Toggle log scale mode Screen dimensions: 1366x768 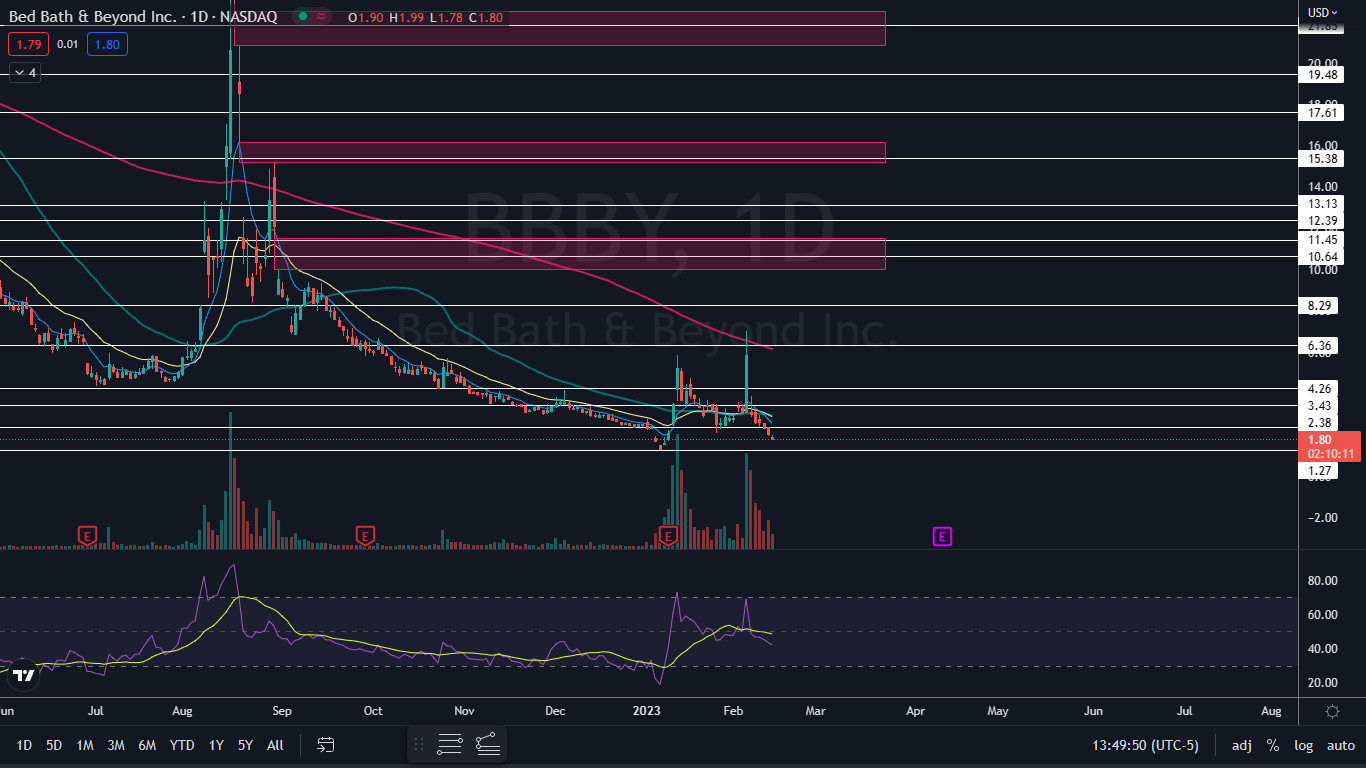pyautogui.click(x=1303, y=745)
